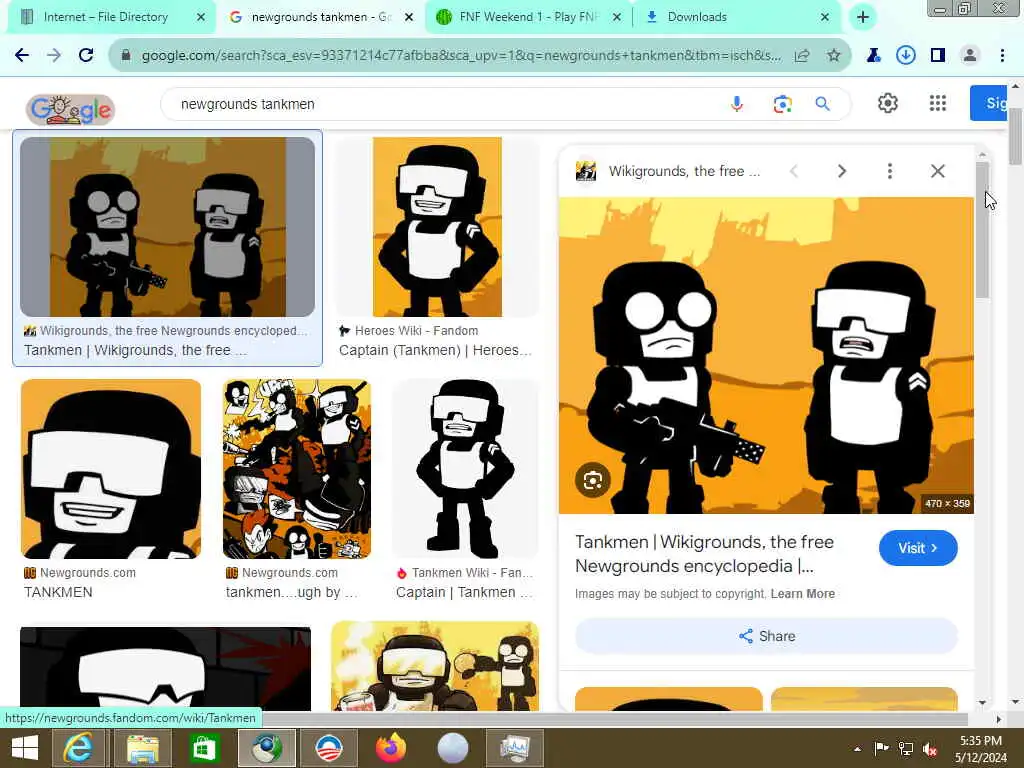The height and width of the screenshot is (768, 1024).
Task: Go to the Google doodle logo home
Action: pyautogui.click(x=71, y=109)
